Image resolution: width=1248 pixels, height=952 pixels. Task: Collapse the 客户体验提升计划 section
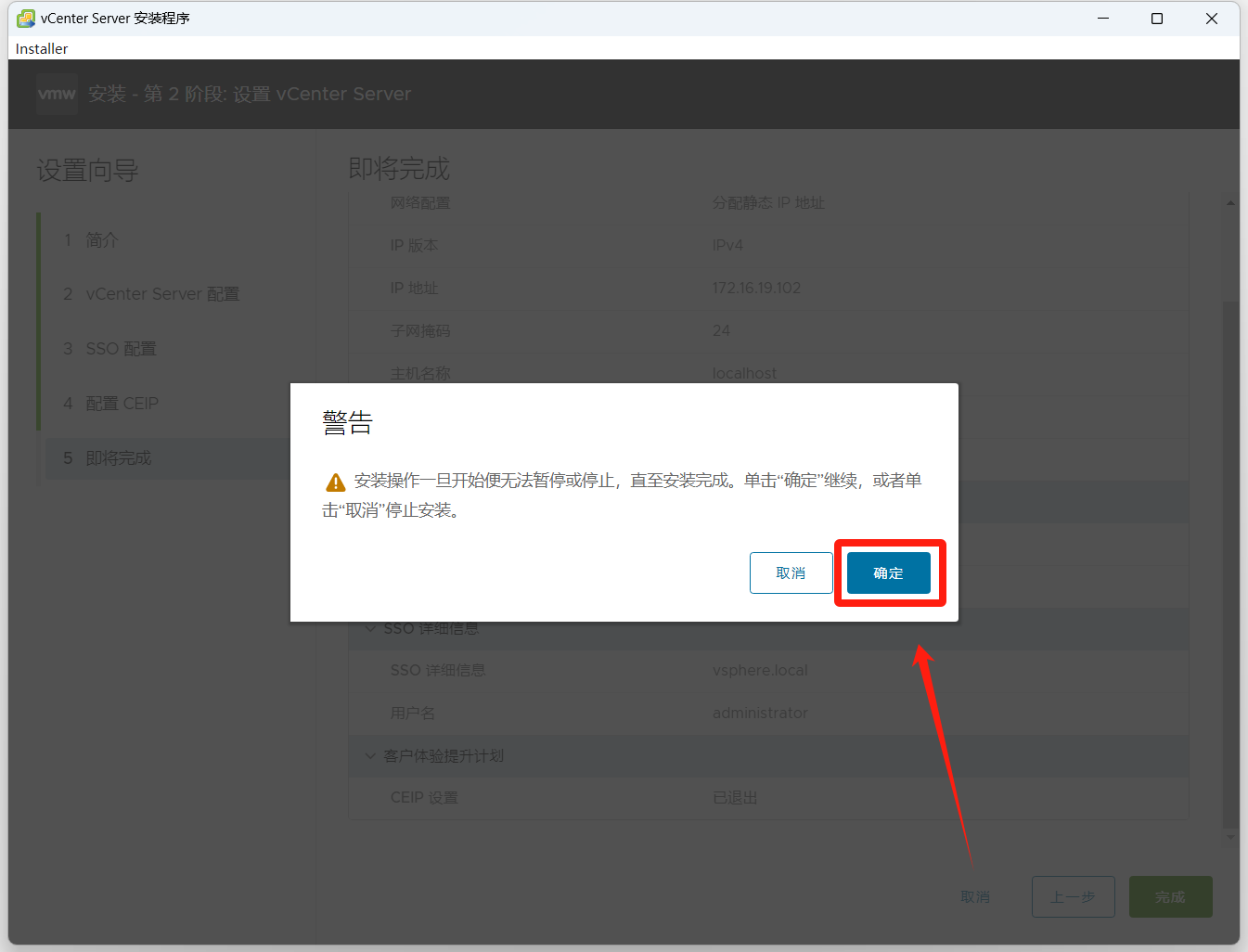point(371,756)
